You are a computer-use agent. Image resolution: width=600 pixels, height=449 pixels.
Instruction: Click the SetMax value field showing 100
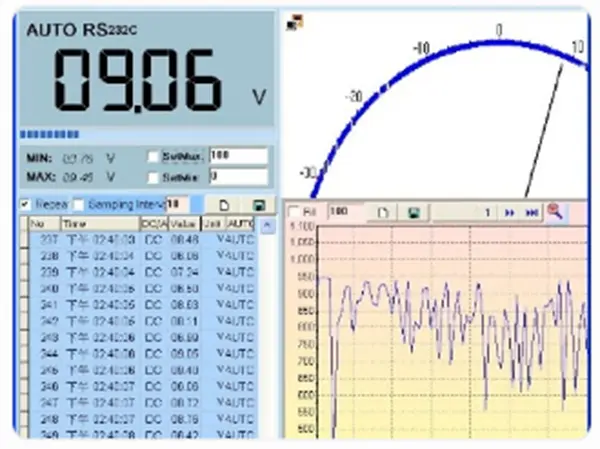point(239,156)
